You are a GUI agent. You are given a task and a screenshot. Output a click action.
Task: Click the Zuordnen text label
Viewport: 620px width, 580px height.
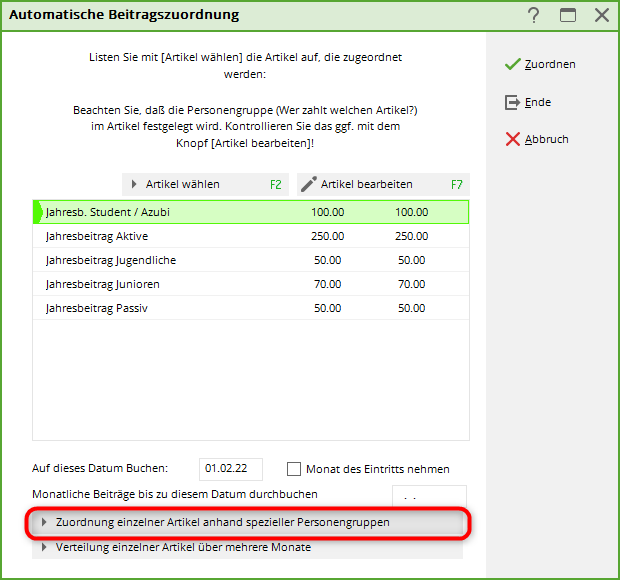[550, 64]
